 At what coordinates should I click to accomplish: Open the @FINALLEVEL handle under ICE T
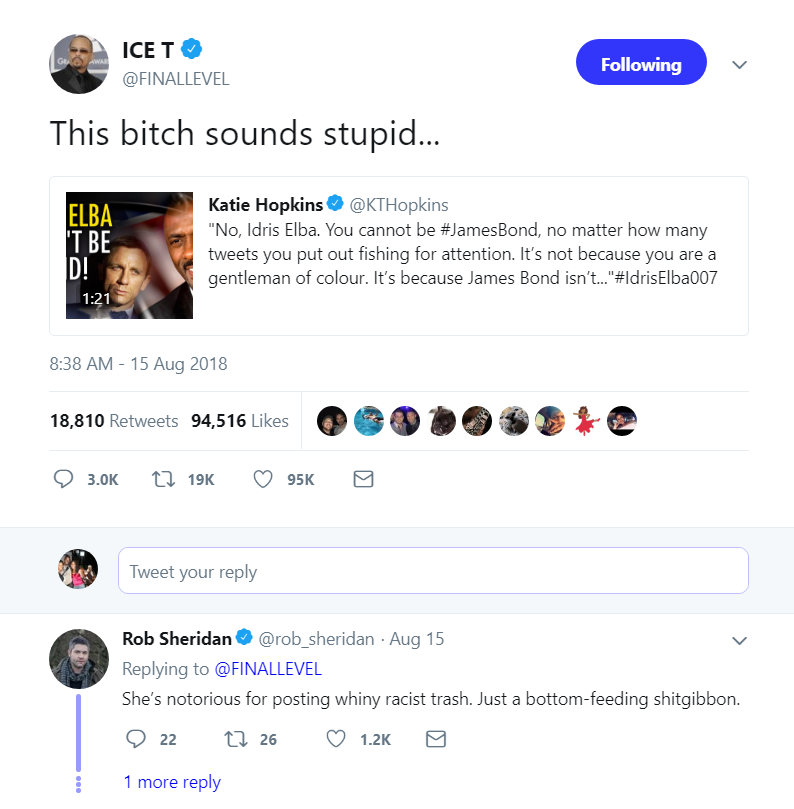point(175,79)
